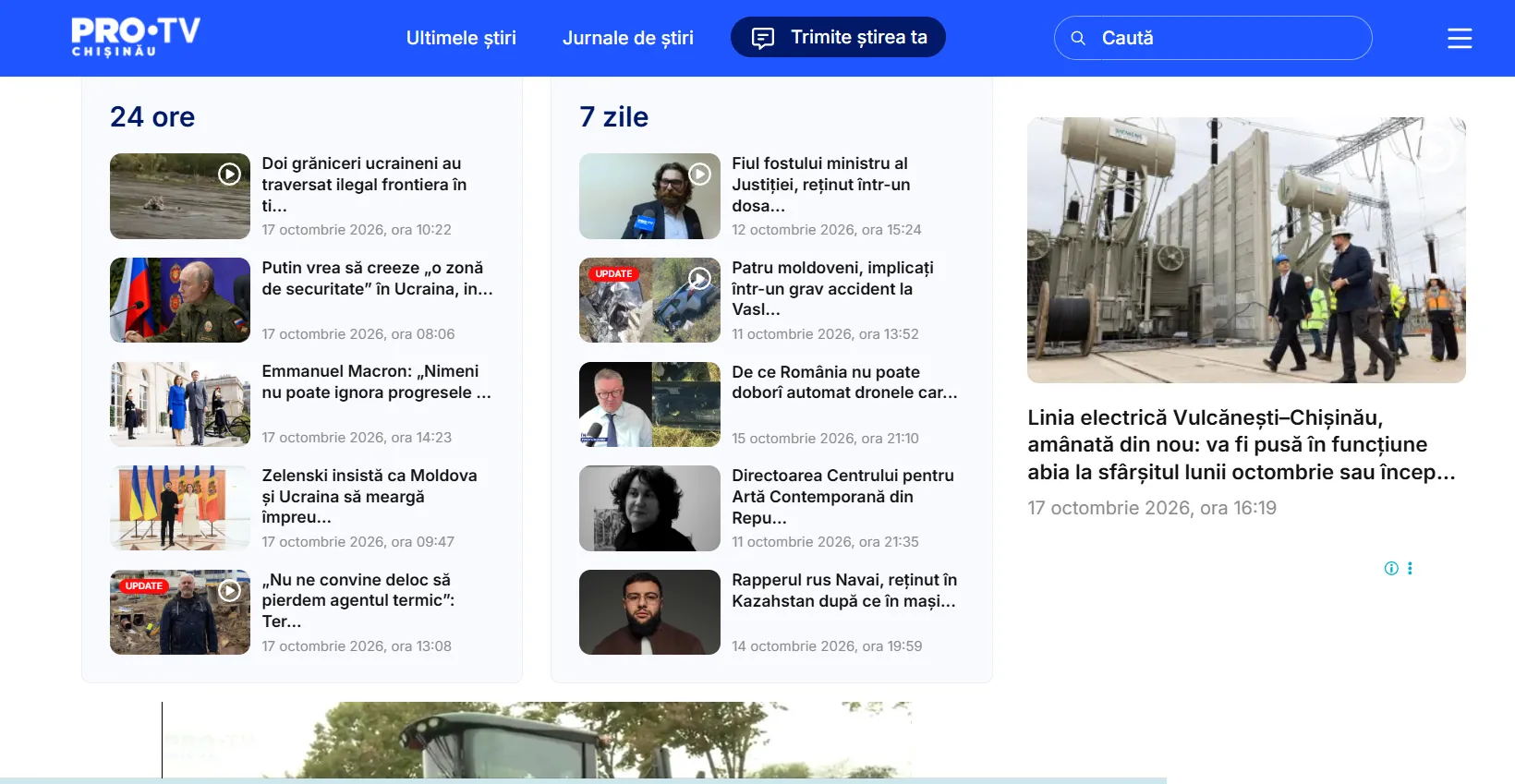Click the UPDATE badge on accident thumbnail
Viewport: 1515px width, 784px height.
point(613,274)
